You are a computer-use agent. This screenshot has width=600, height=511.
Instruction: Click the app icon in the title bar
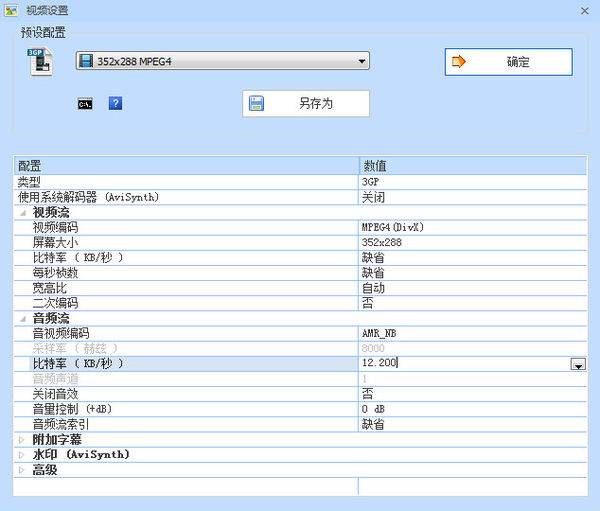coord(11,9)
